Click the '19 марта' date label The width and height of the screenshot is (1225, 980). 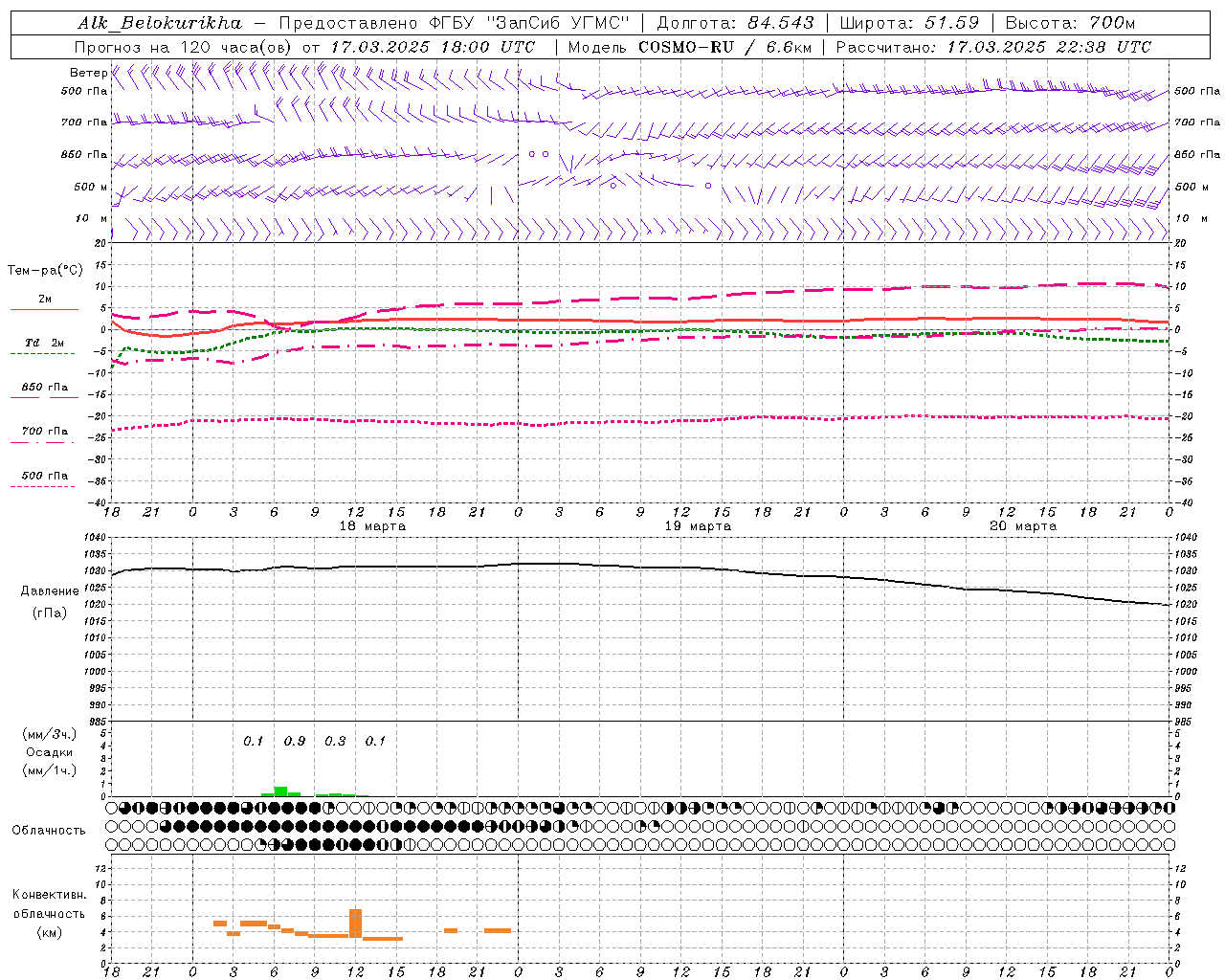pos(698,526)
